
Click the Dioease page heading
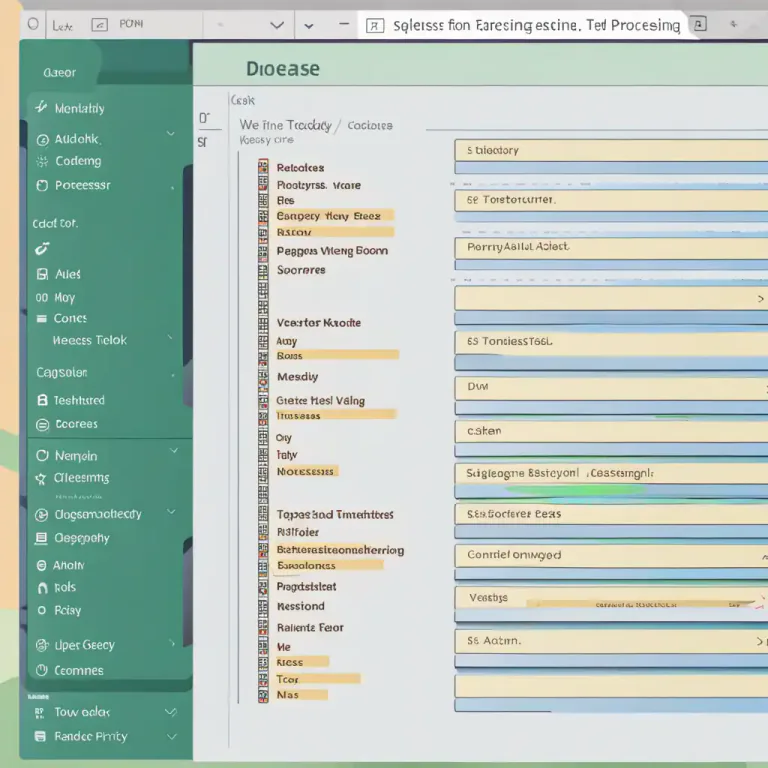pyautogui.click(x=283, y=69)
